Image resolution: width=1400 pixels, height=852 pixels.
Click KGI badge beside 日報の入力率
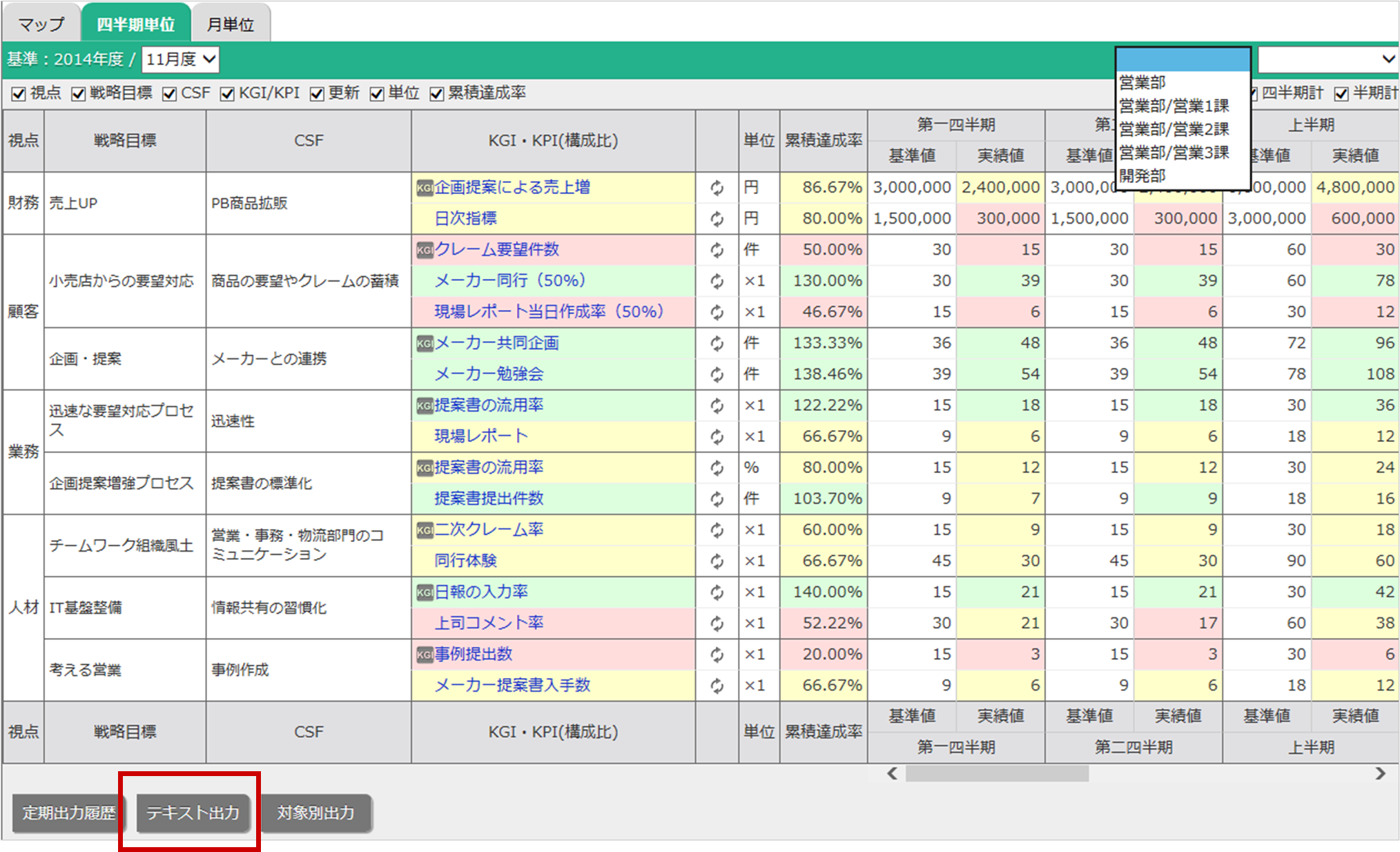tap(425, 592)
